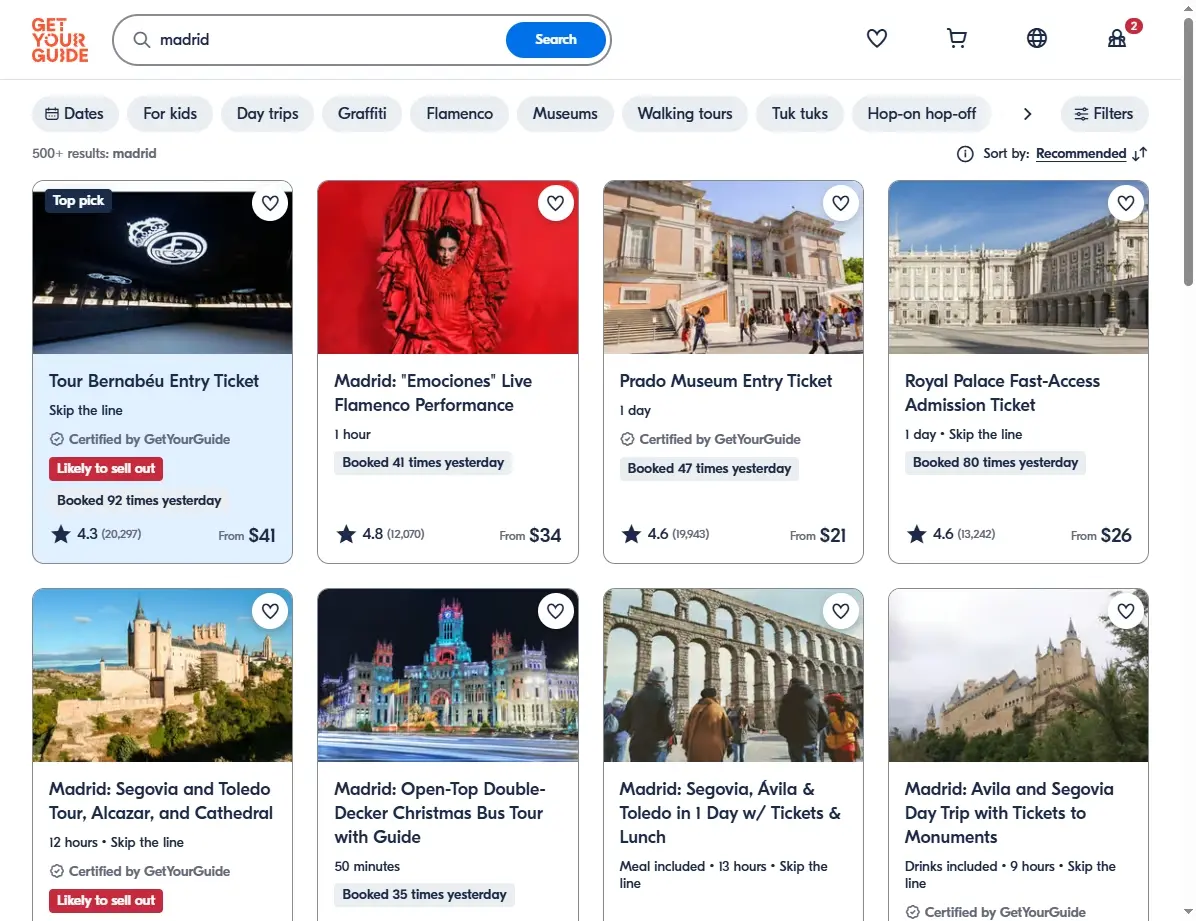Click the info icon beside Sort by
Image resolution: width=1196 pixels, height=921 pixels.
pyautogui.click(x=965, y=154)
